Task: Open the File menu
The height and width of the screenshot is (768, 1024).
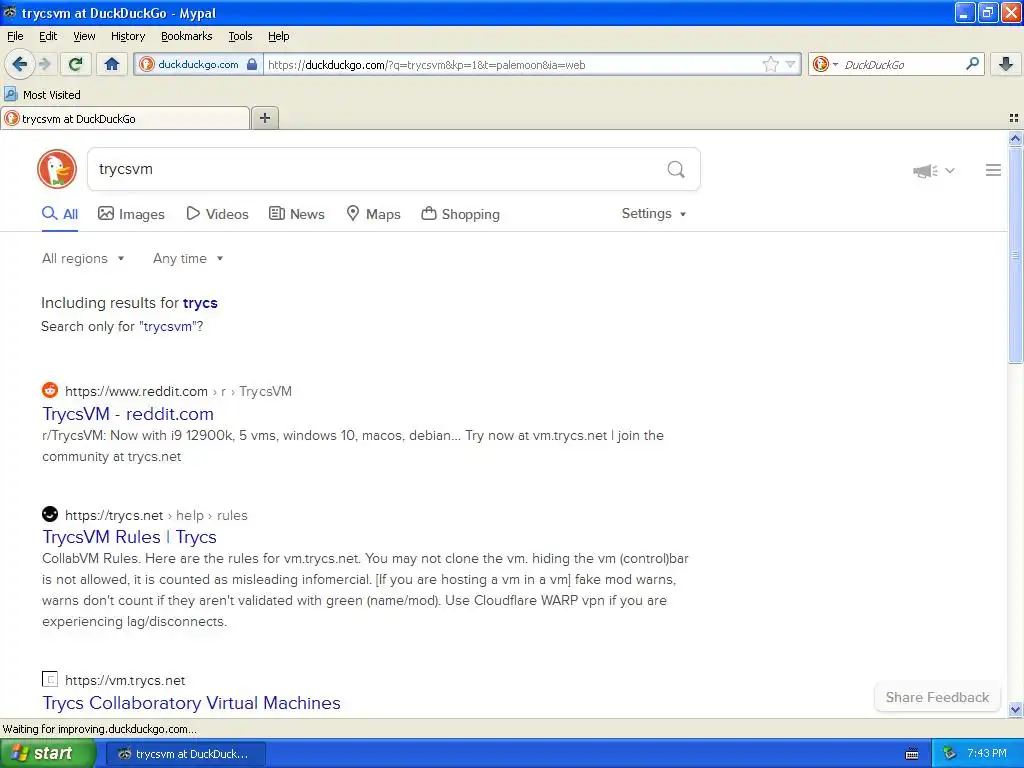Action: coord(15,36)
